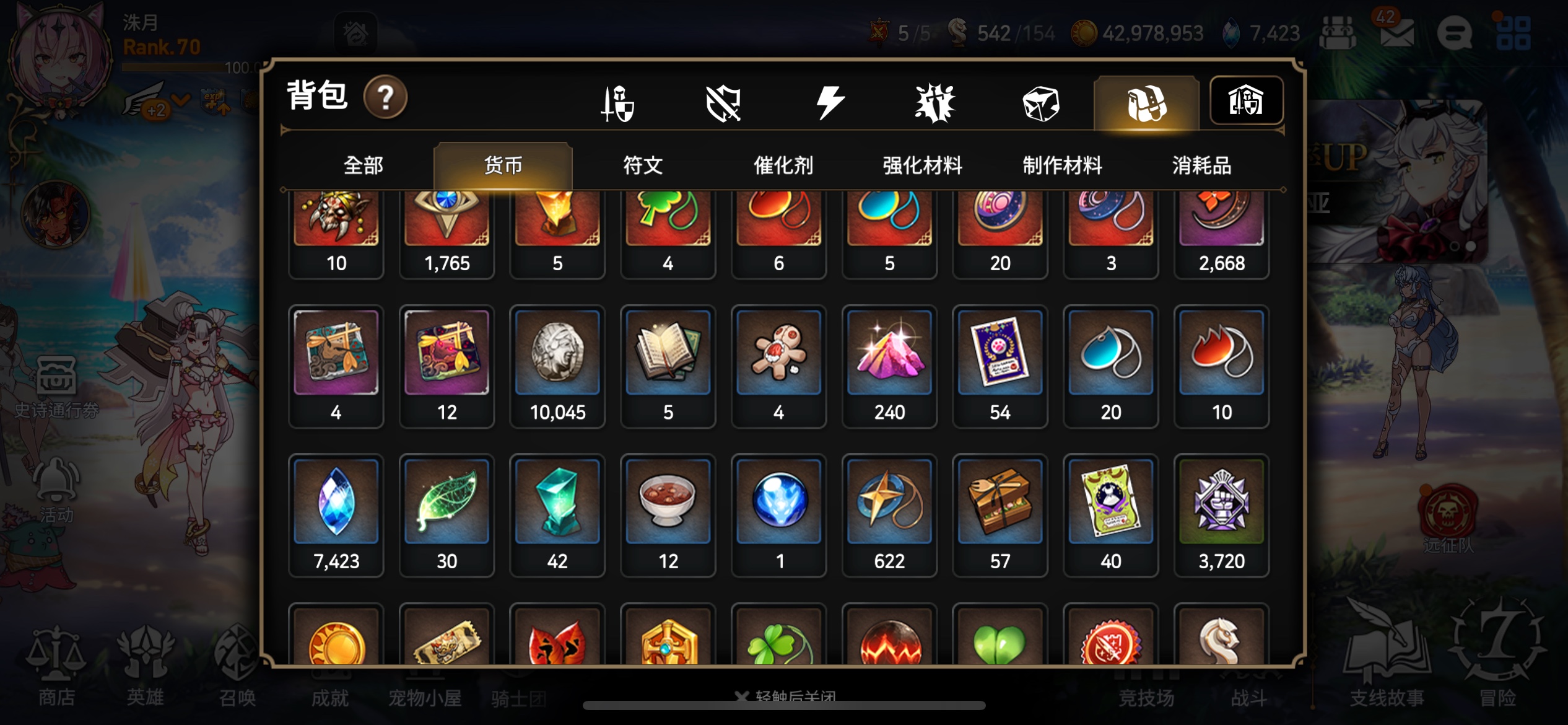1568x725 pixels.
Task: Switch to the 全部 tab
Action: click(x=363, y=165)
